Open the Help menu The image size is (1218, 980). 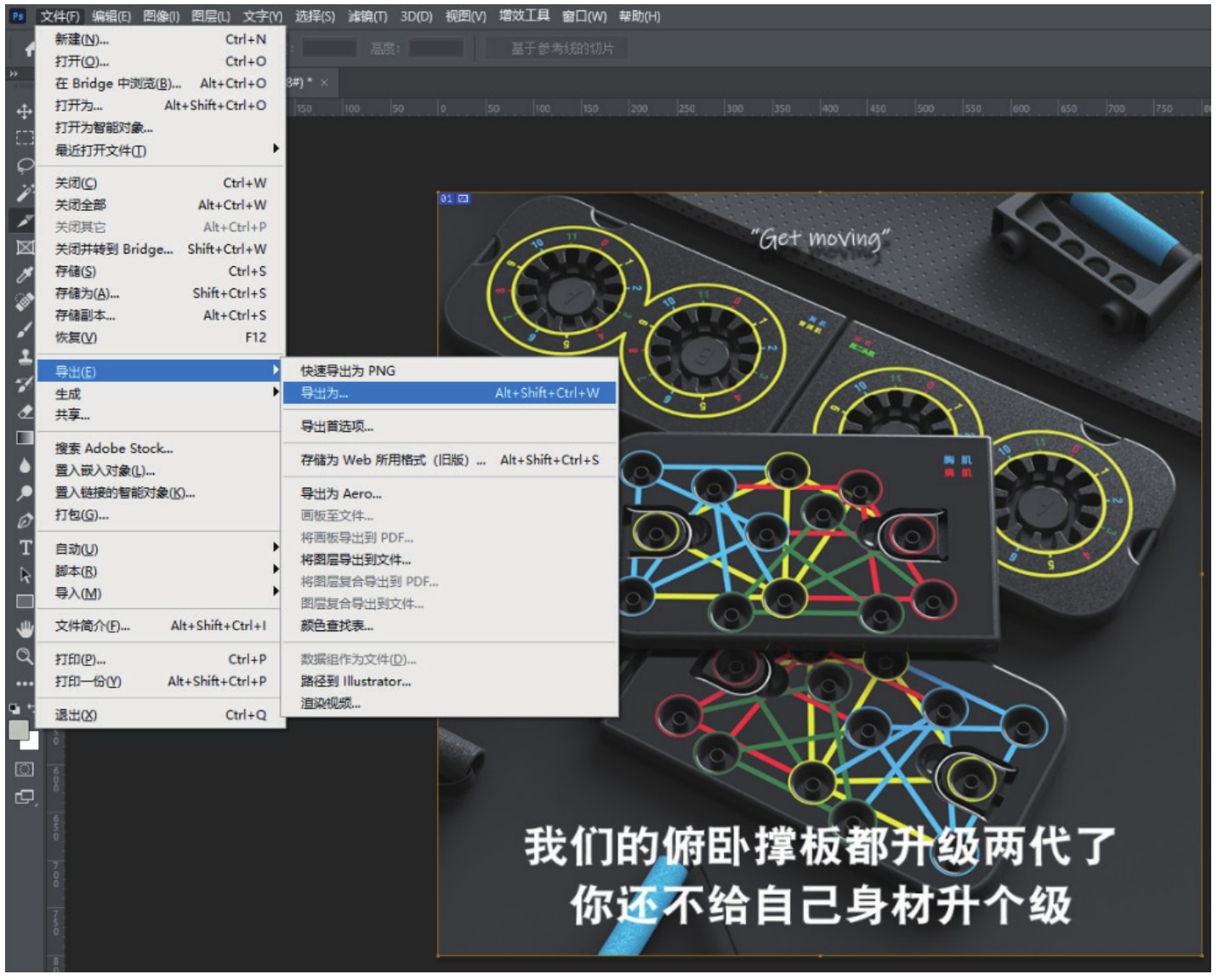[640, 16]
